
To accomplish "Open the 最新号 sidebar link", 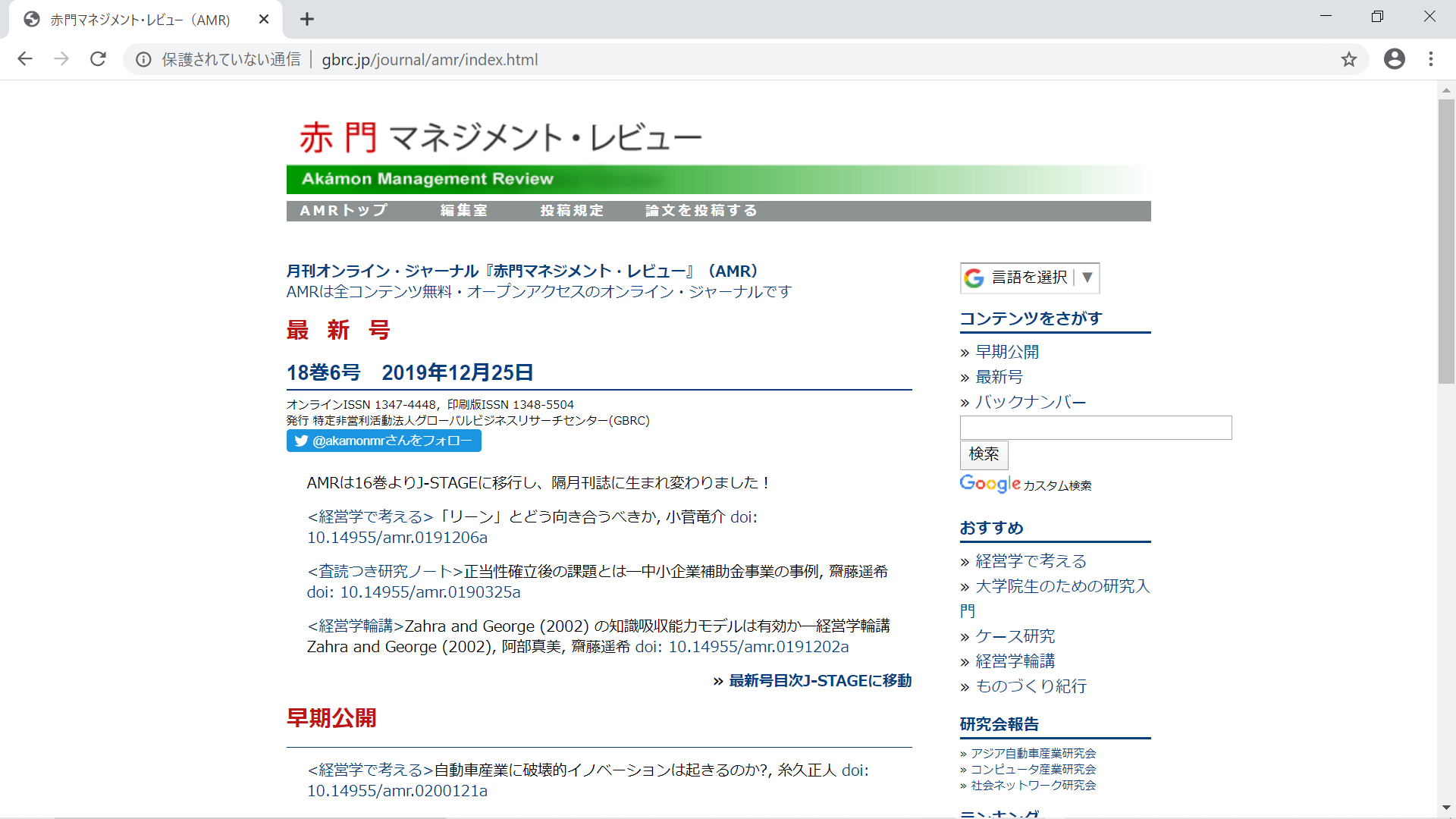I will [x=999, y=377].
